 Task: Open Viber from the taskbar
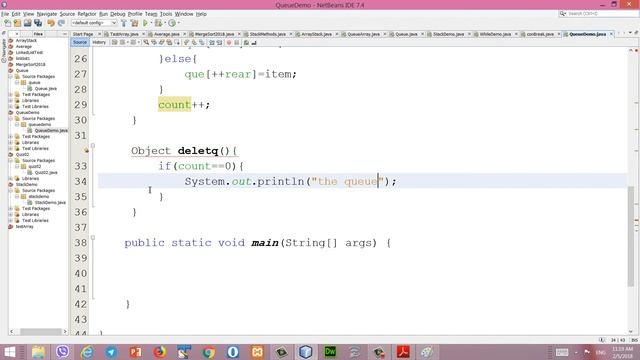tap(62, 352)
